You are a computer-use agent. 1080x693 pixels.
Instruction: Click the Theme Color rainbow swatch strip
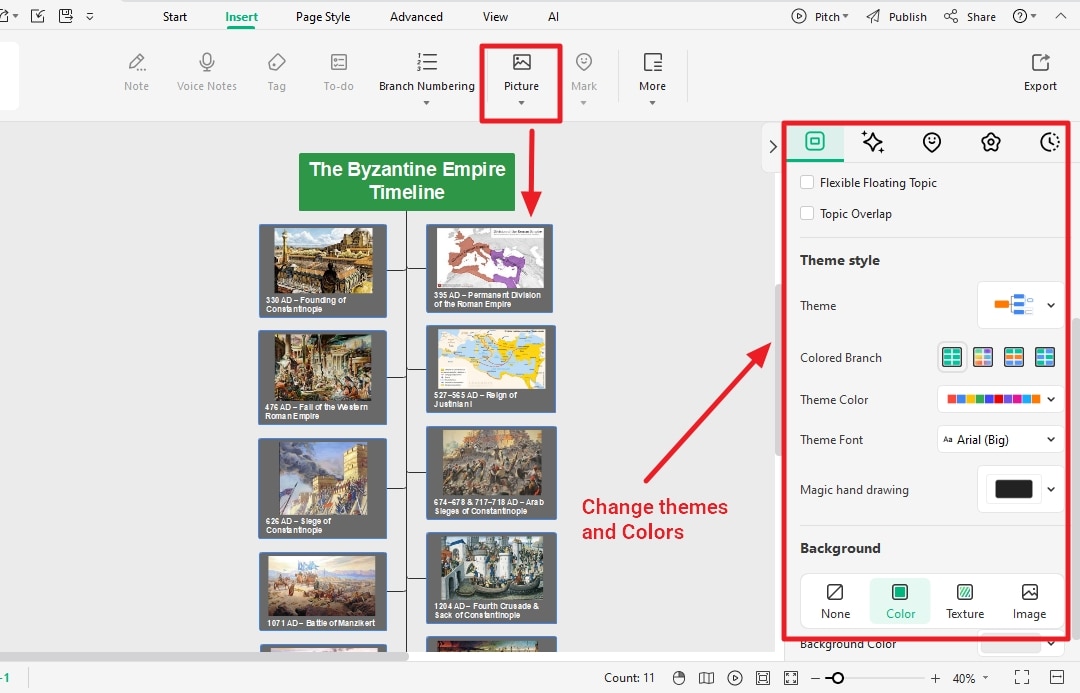click(993, 399)
